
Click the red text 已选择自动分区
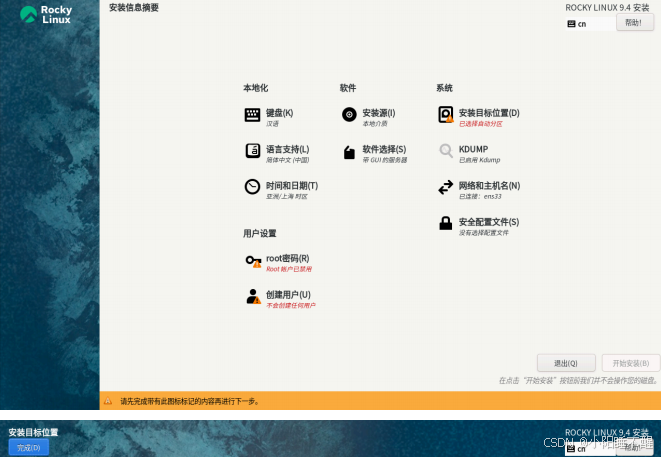click(481, 124)
